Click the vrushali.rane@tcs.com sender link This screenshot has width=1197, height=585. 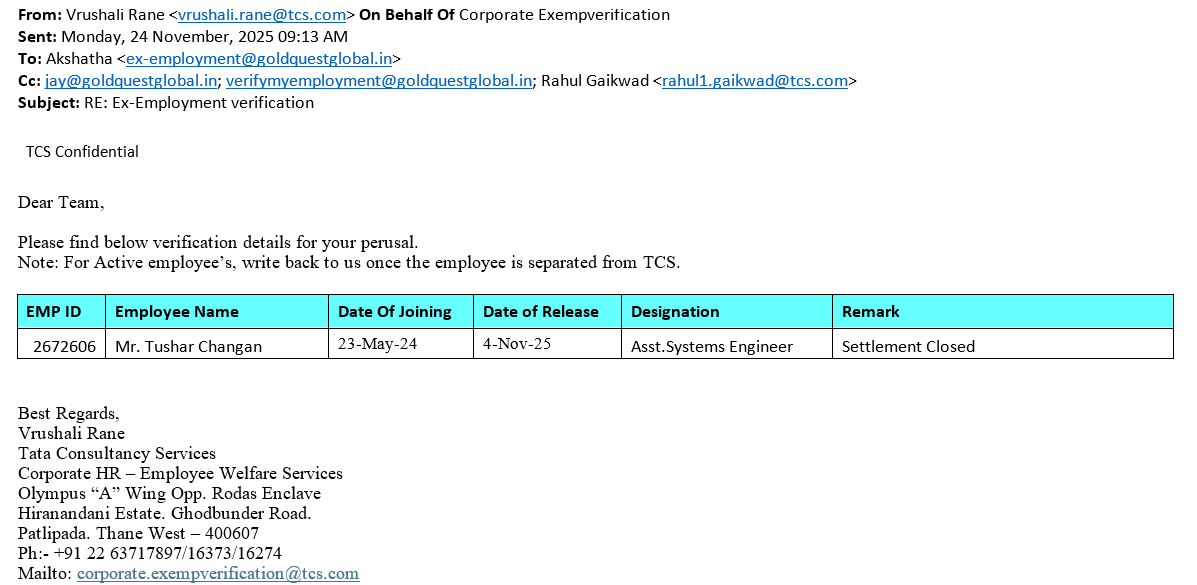262,15
